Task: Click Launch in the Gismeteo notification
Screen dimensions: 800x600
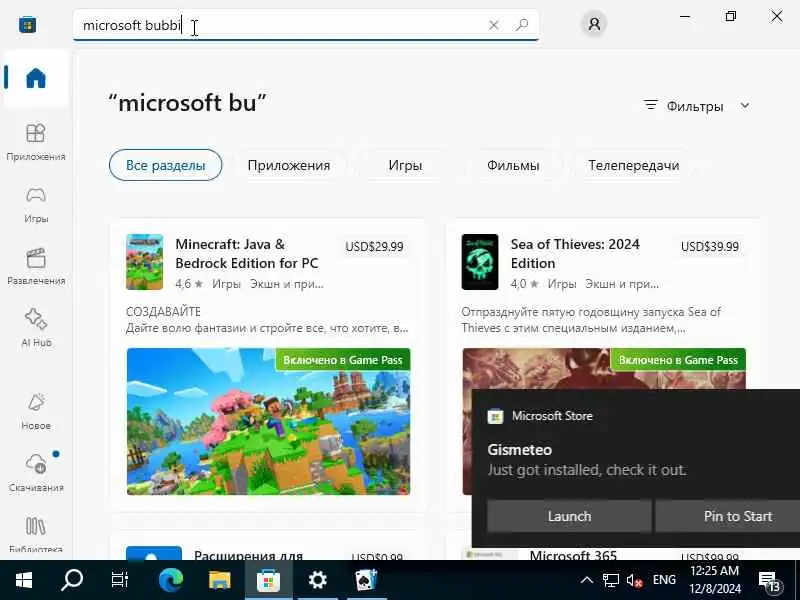Action: click(x=569, y=516)
